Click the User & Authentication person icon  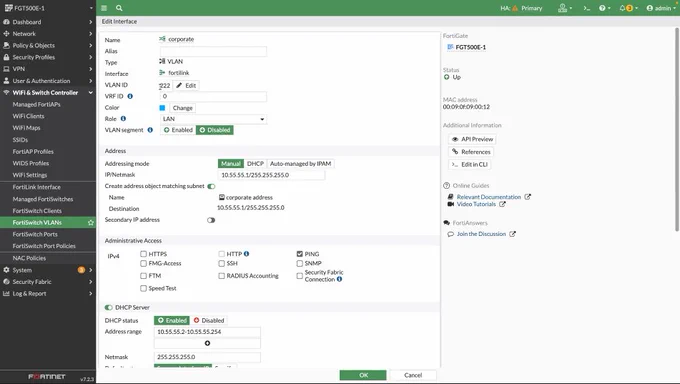tap(6, 81)
